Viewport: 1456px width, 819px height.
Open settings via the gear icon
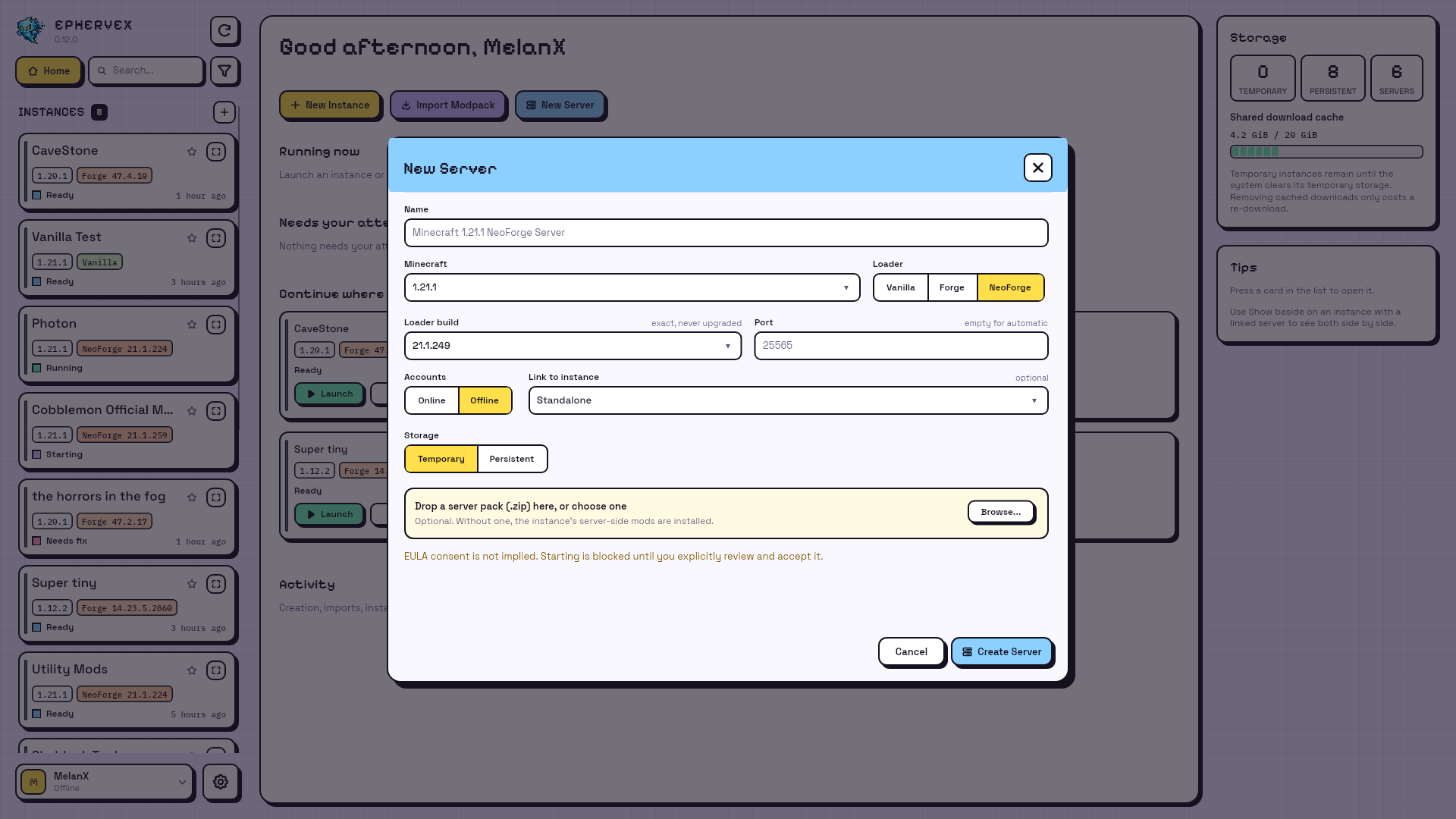point(221,782)
